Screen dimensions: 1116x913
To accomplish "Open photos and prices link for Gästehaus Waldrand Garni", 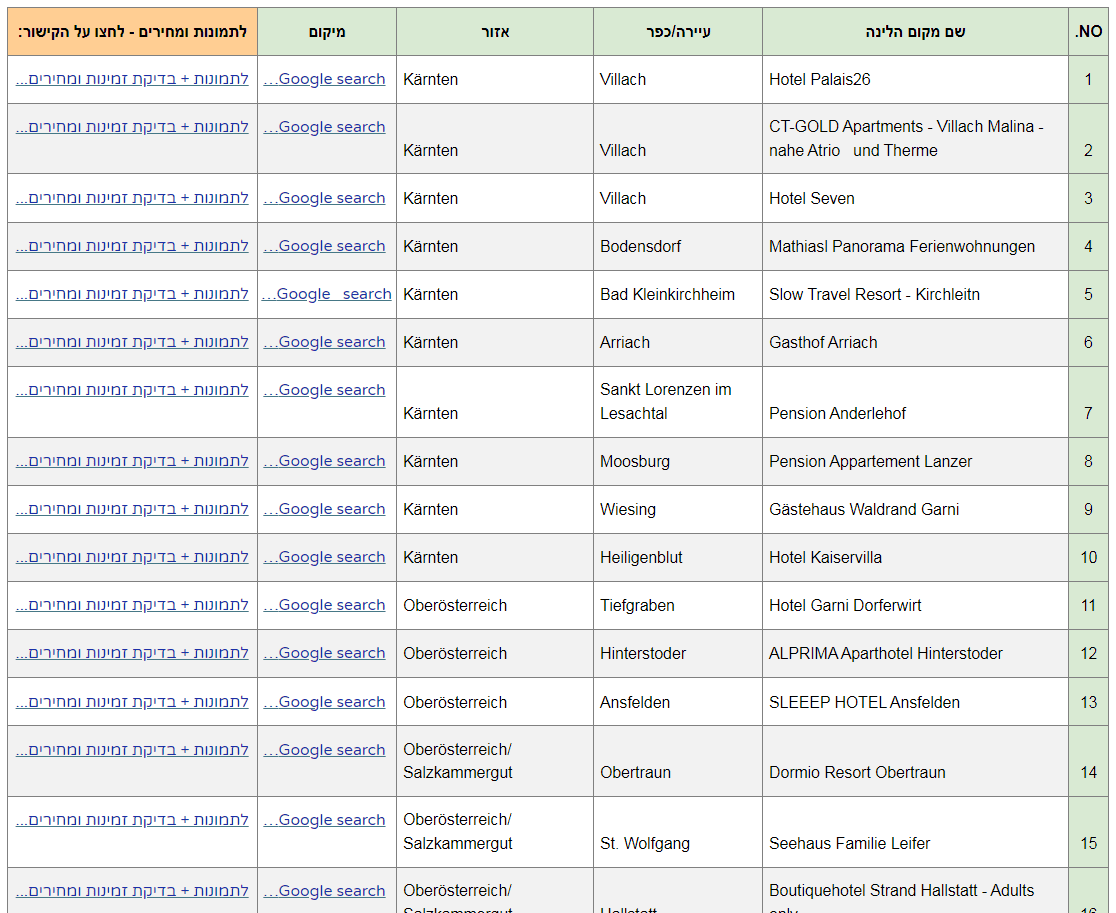I will 132,509.
